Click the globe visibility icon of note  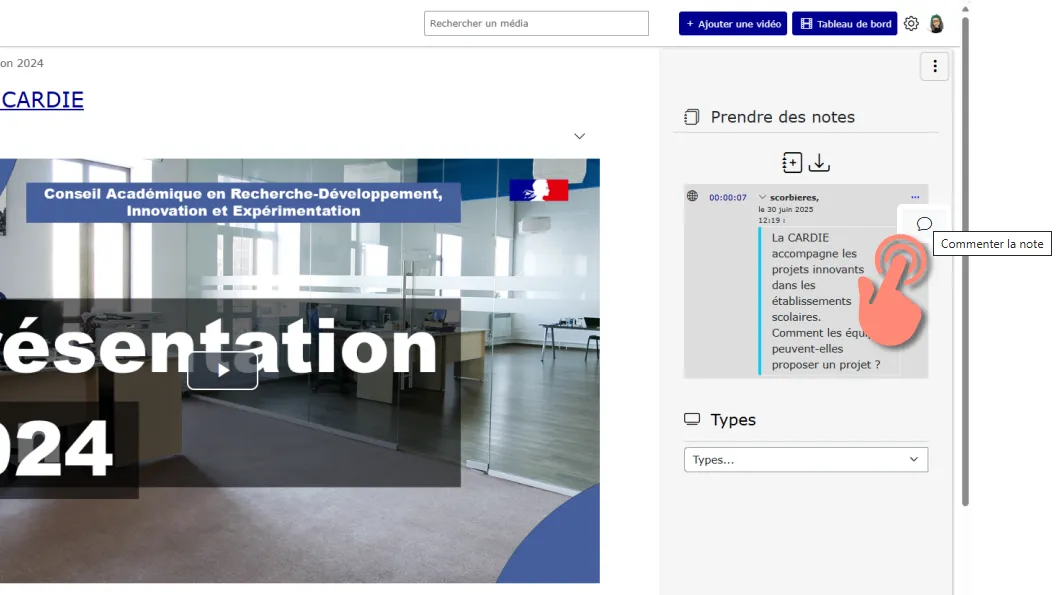pos(692,196)
